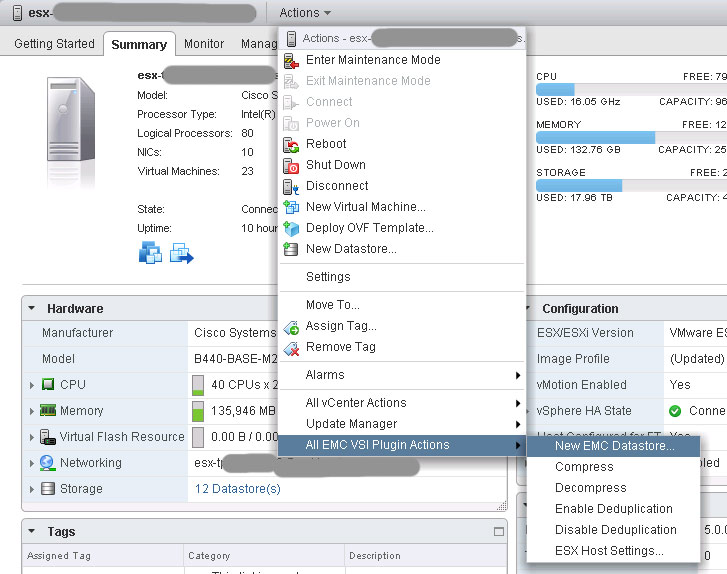Viewport: 727px width, 574px height.
Task: Click the Shut Down host icon
Action: (291, 166)
